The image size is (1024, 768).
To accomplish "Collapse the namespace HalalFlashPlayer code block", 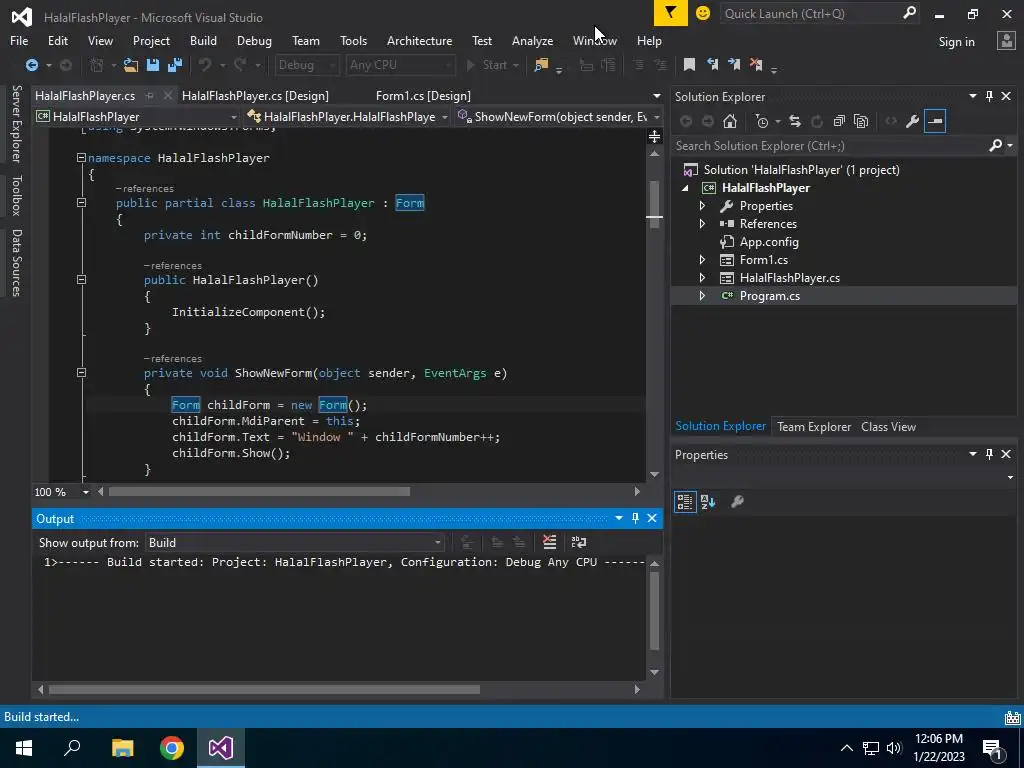I will click(81, 157).
